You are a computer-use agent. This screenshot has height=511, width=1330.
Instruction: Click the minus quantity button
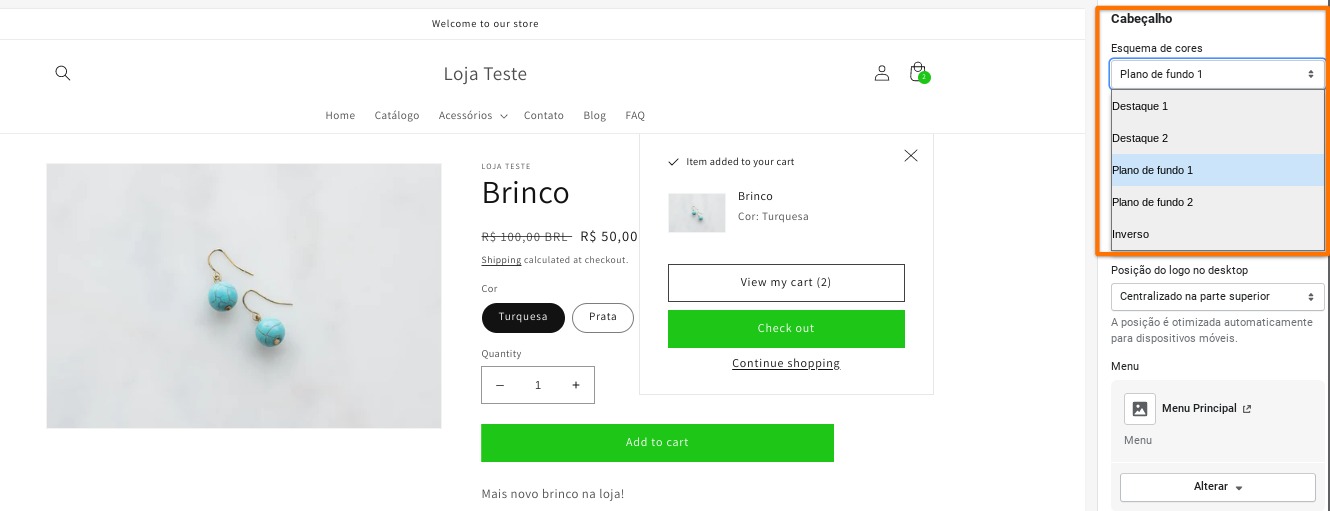coord(500,385)
